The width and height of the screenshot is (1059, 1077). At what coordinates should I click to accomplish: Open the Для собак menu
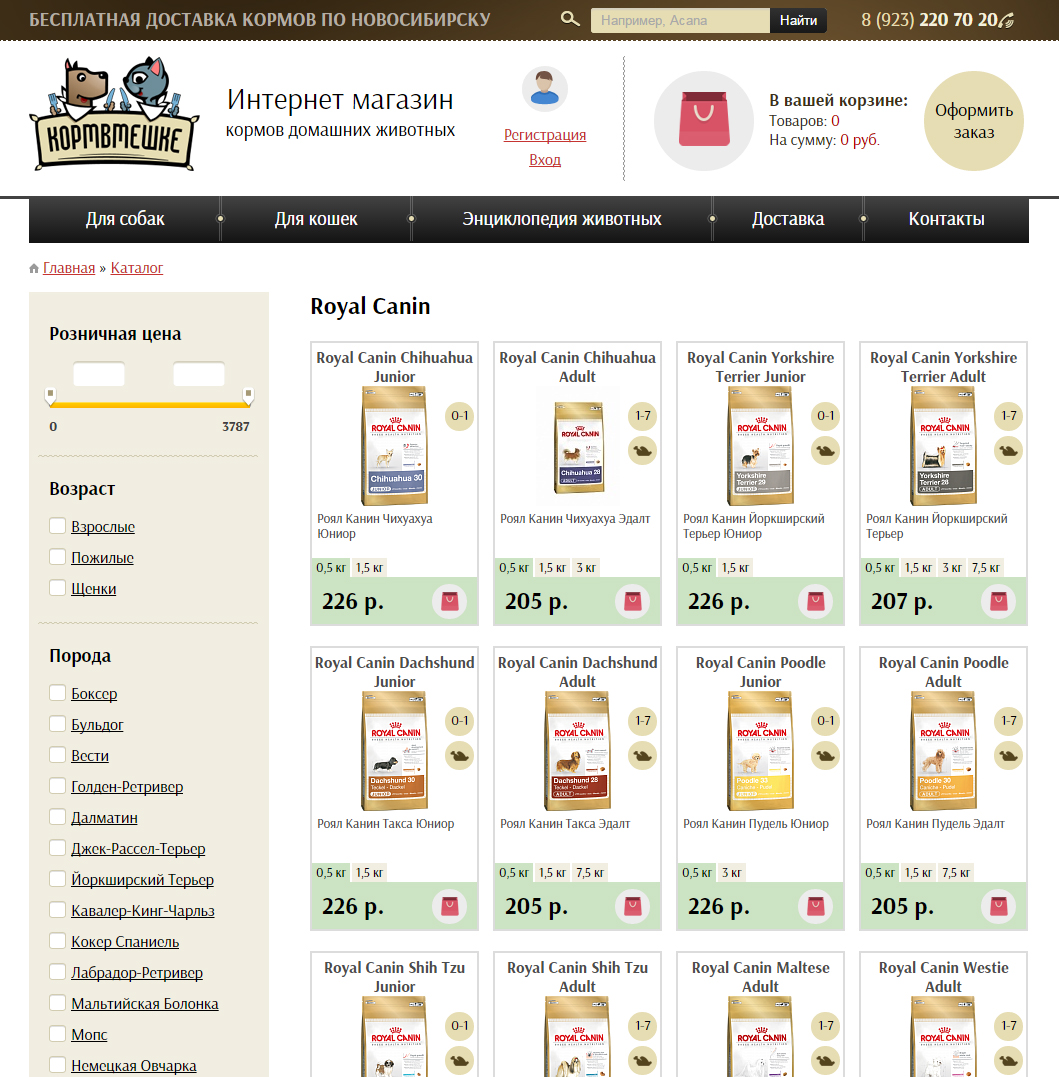[x=125, y=219]
